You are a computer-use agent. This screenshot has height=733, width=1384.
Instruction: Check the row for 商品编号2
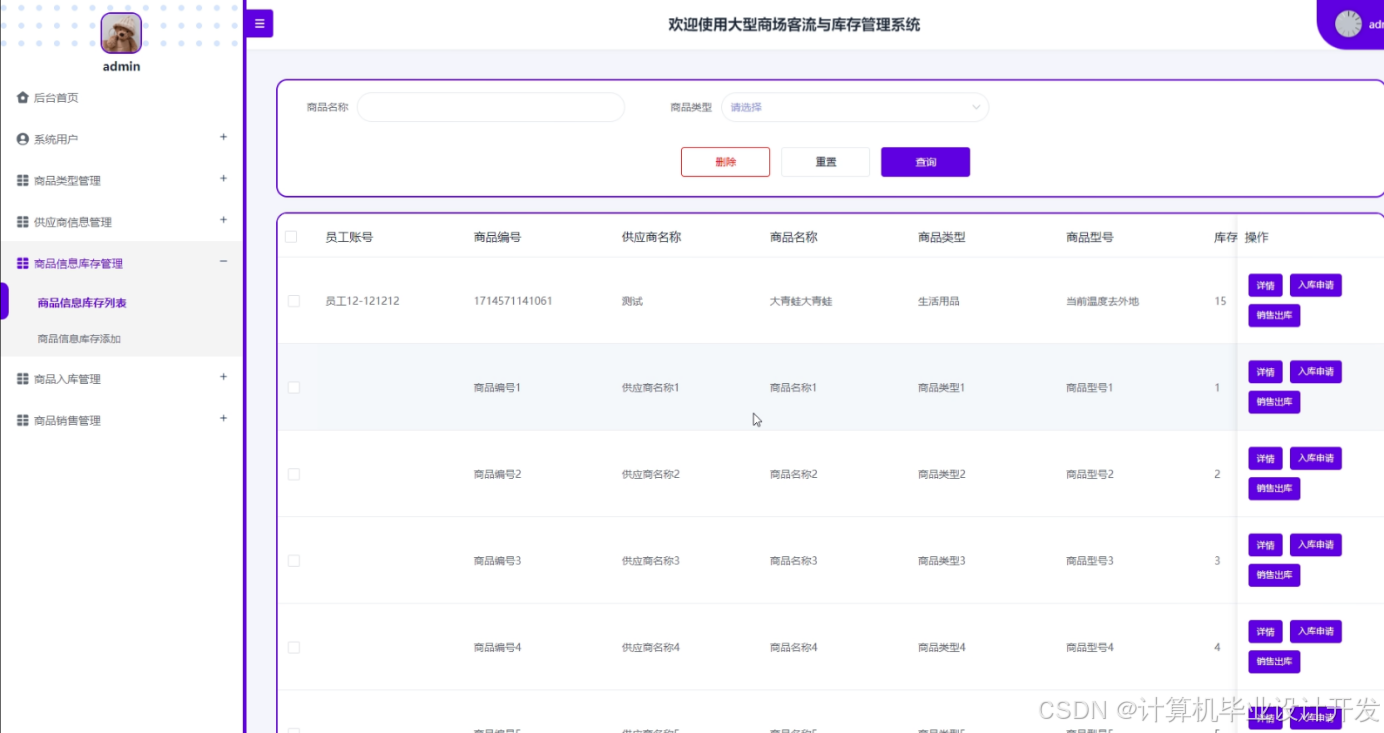pos(294,474)
